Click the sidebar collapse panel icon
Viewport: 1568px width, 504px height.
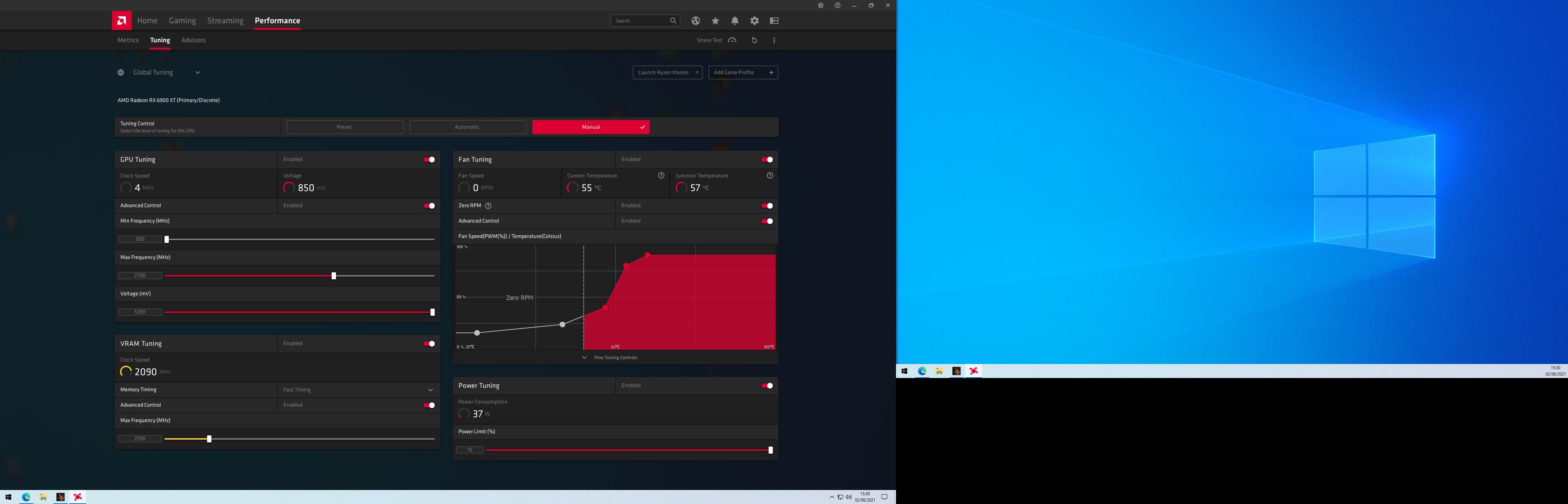tap(774, 21)
